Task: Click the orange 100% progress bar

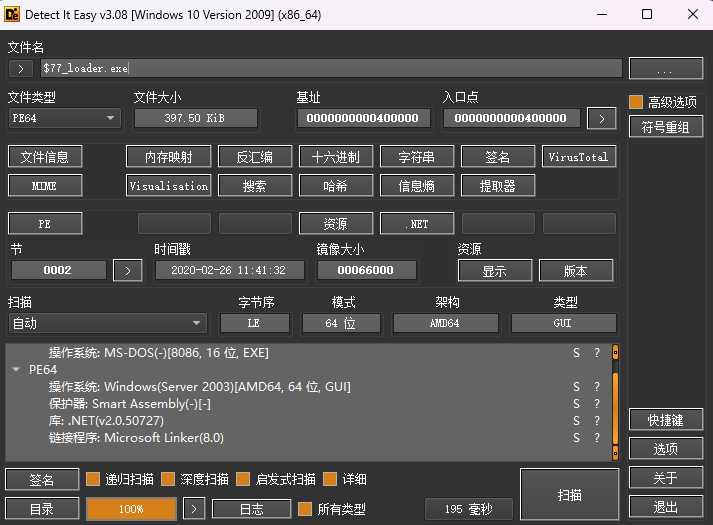Action: tap(131, 509)
